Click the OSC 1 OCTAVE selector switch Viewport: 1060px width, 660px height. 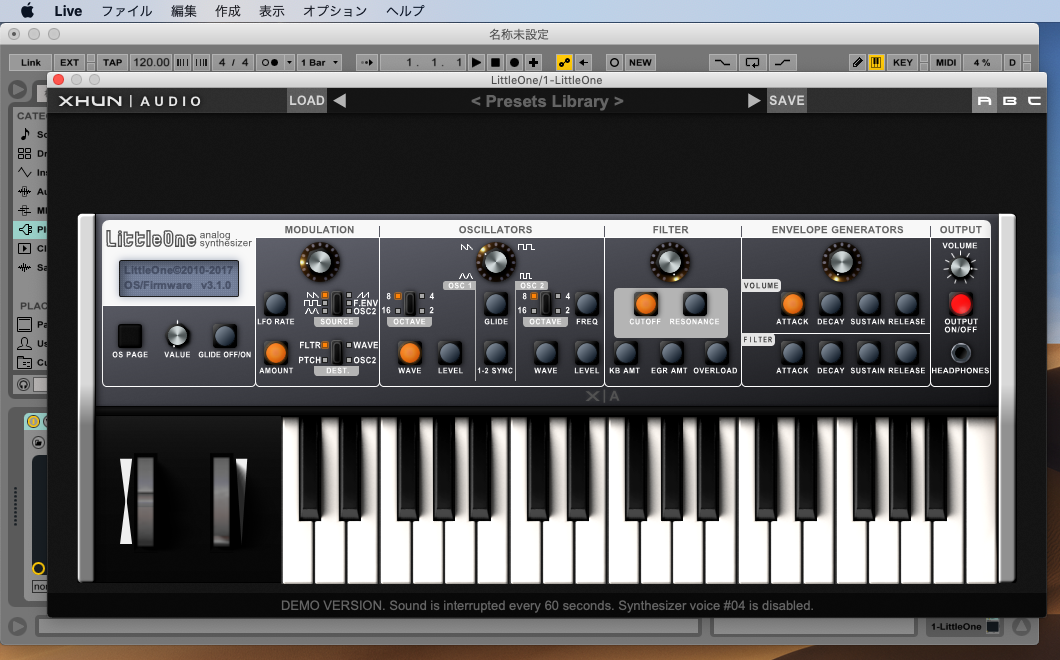coord(410,304)
